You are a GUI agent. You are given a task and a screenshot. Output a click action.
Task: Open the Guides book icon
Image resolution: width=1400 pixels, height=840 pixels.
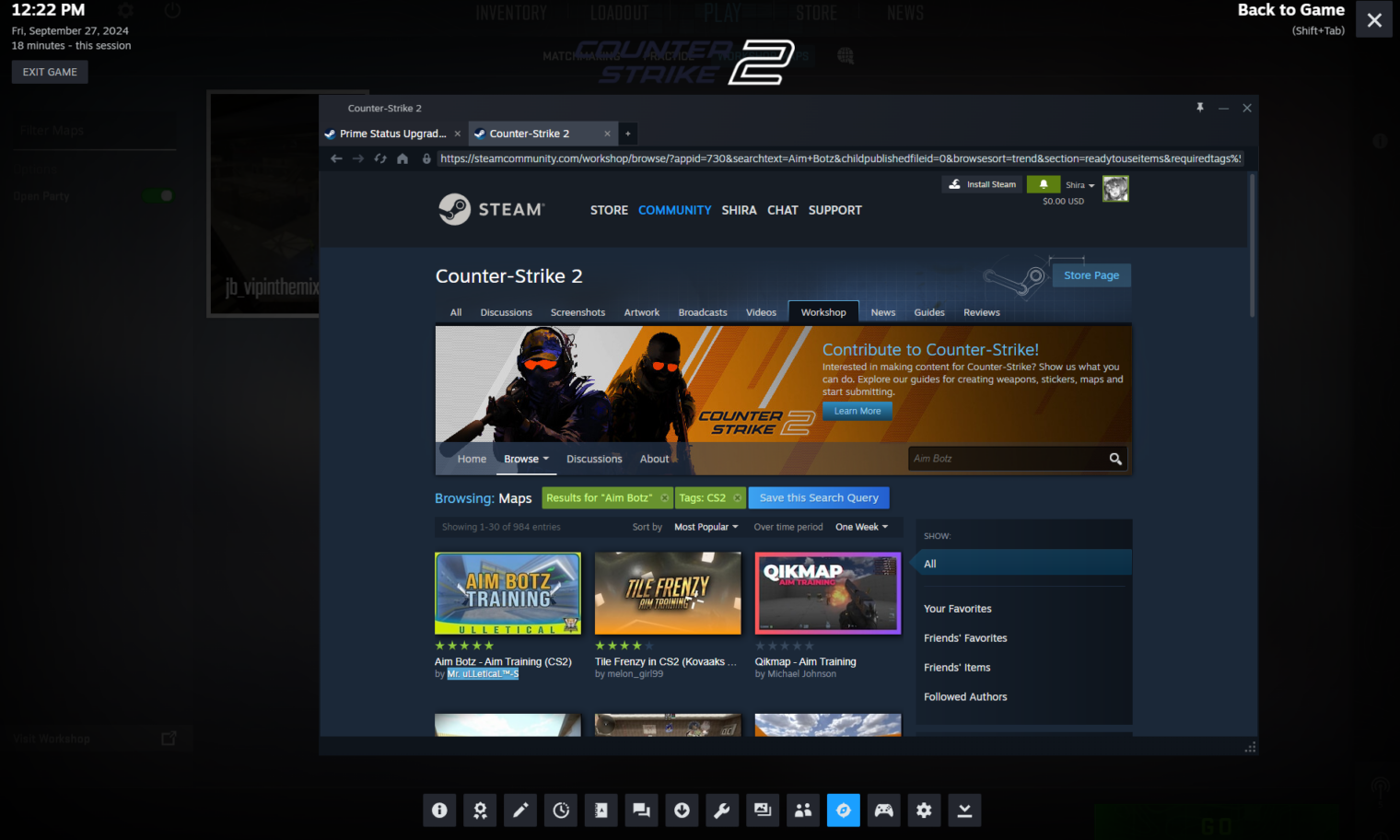coord(601,811)
